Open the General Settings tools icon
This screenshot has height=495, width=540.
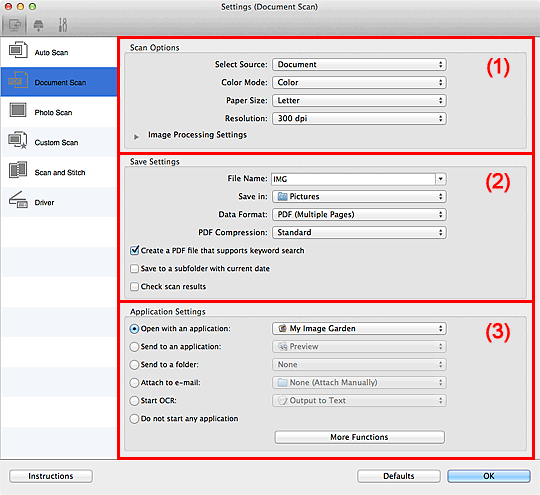63,25
